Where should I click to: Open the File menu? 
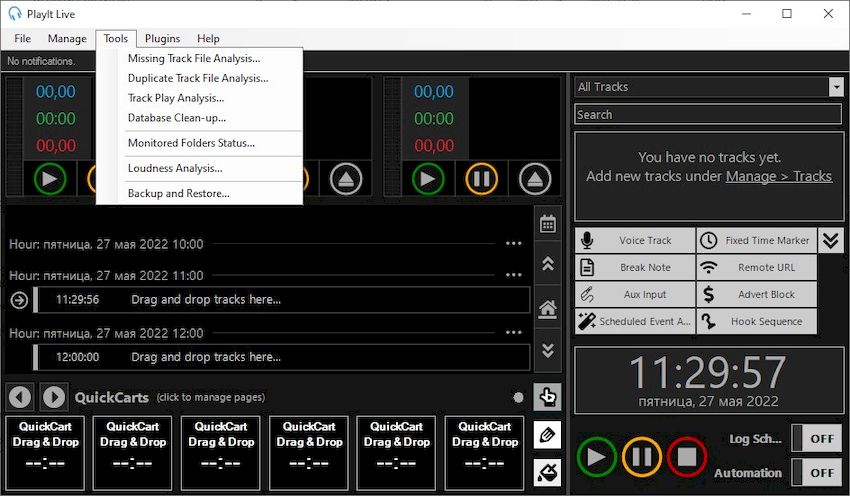tap(22, 38)
